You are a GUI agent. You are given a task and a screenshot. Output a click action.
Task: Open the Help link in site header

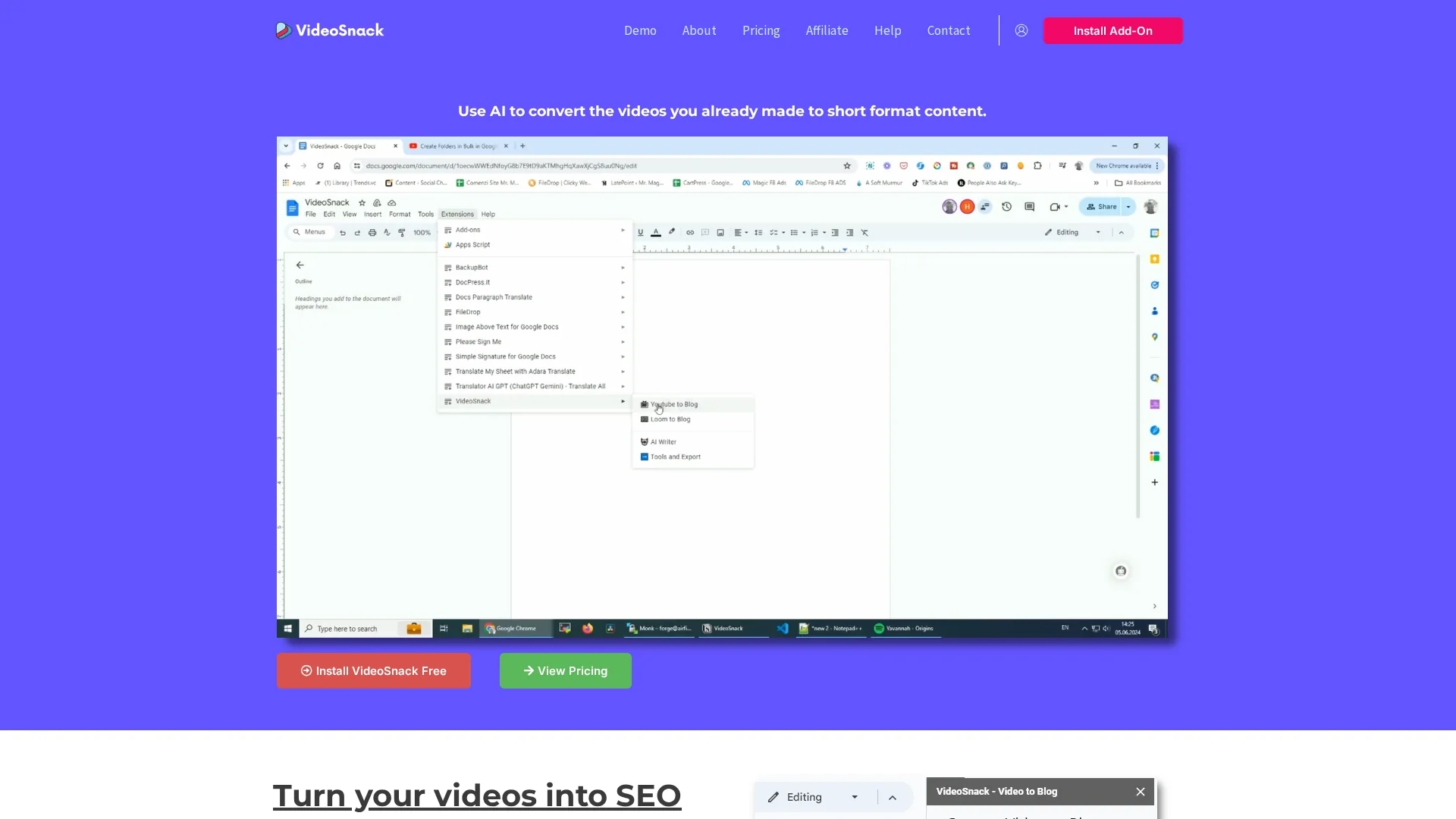pos(887,30)
